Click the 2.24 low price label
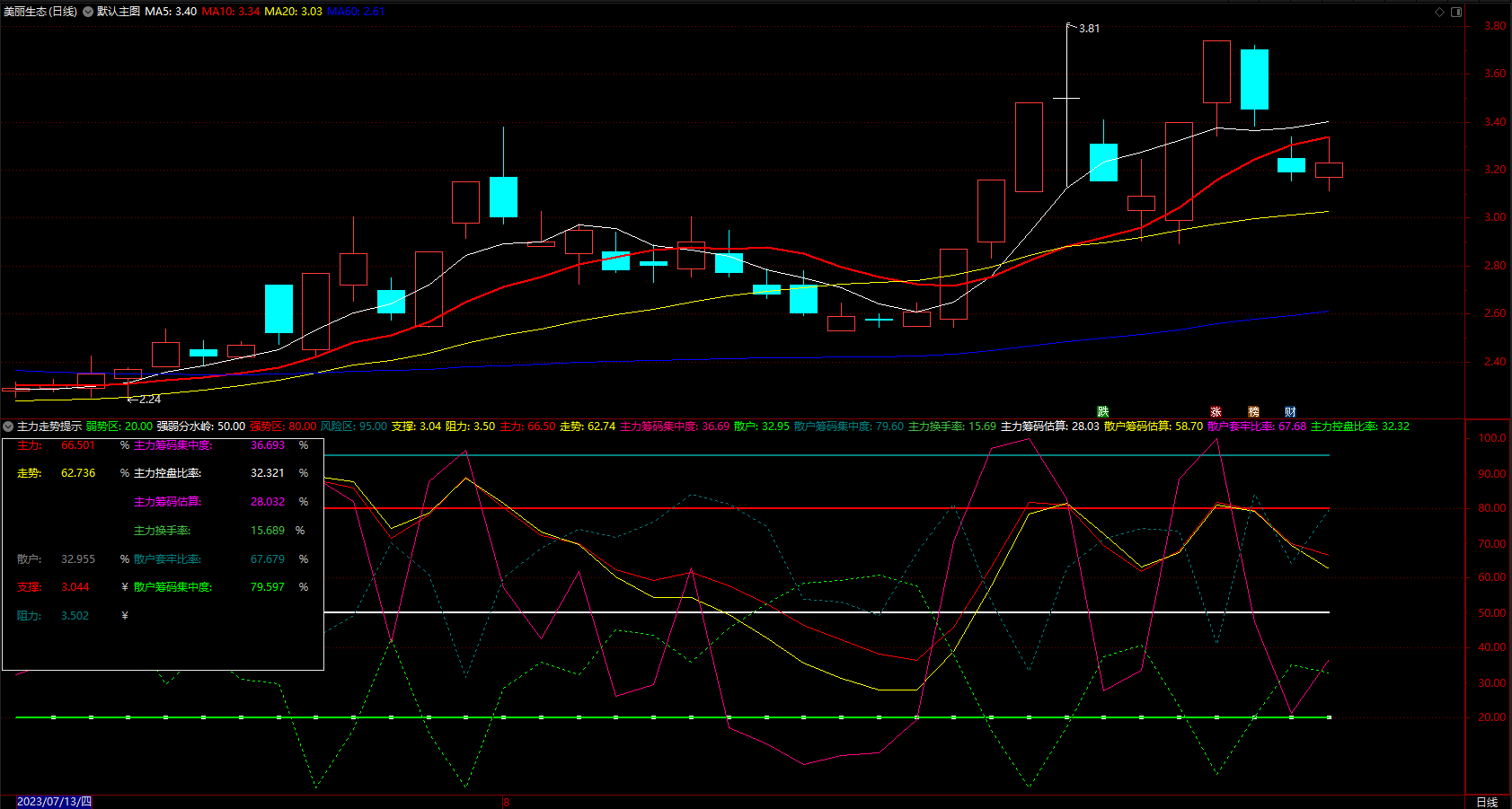Viewport: 1512px width, 809px height. [x=148, y=400]
